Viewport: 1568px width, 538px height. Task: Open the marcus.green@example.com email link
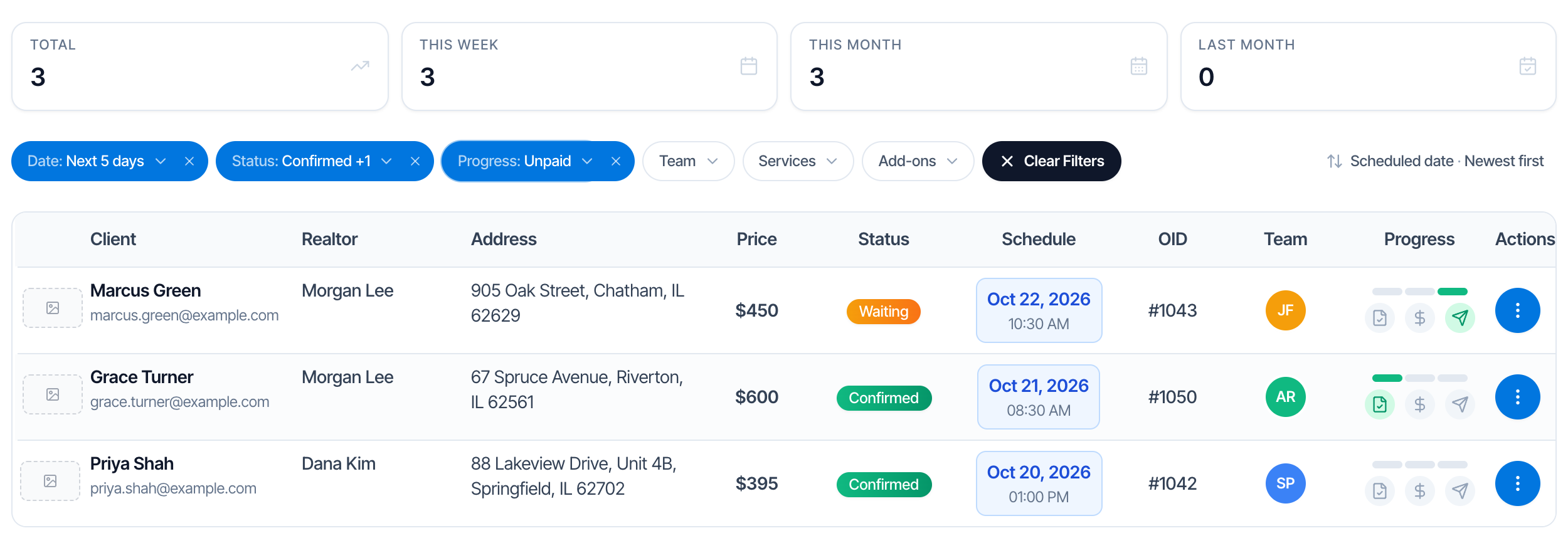click(184, 315)
